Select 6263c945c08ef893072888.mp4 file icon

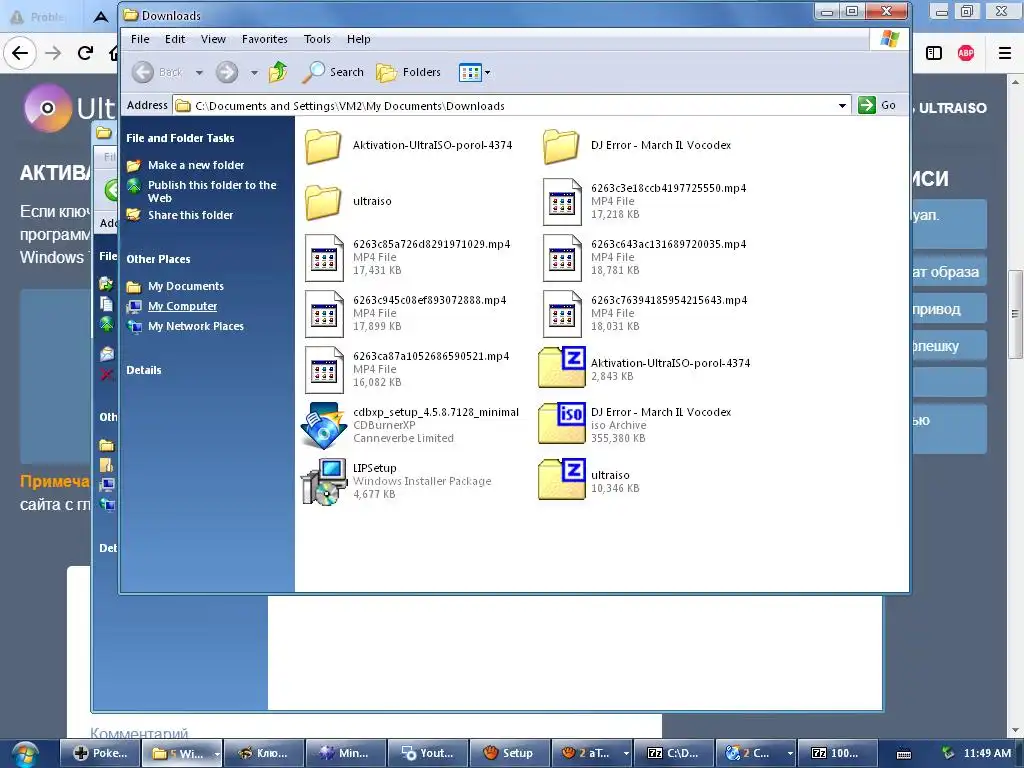pos(324,314)
